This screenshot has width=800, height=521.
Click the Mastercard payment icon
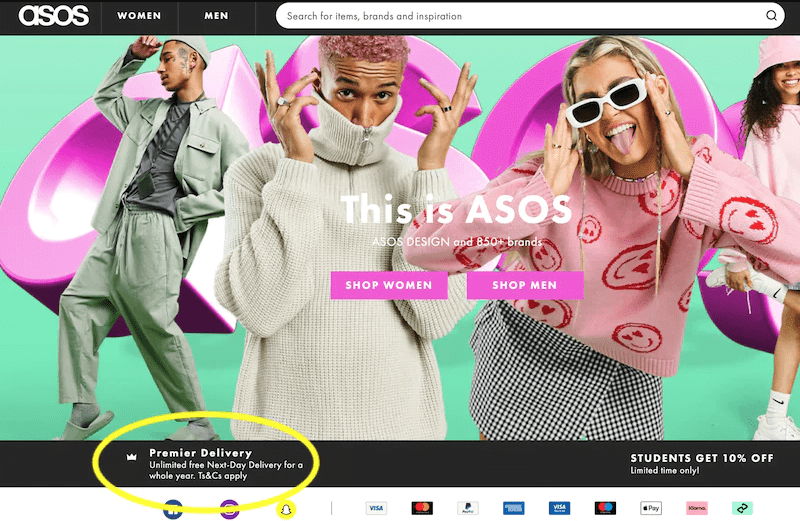tap(421, 508)
